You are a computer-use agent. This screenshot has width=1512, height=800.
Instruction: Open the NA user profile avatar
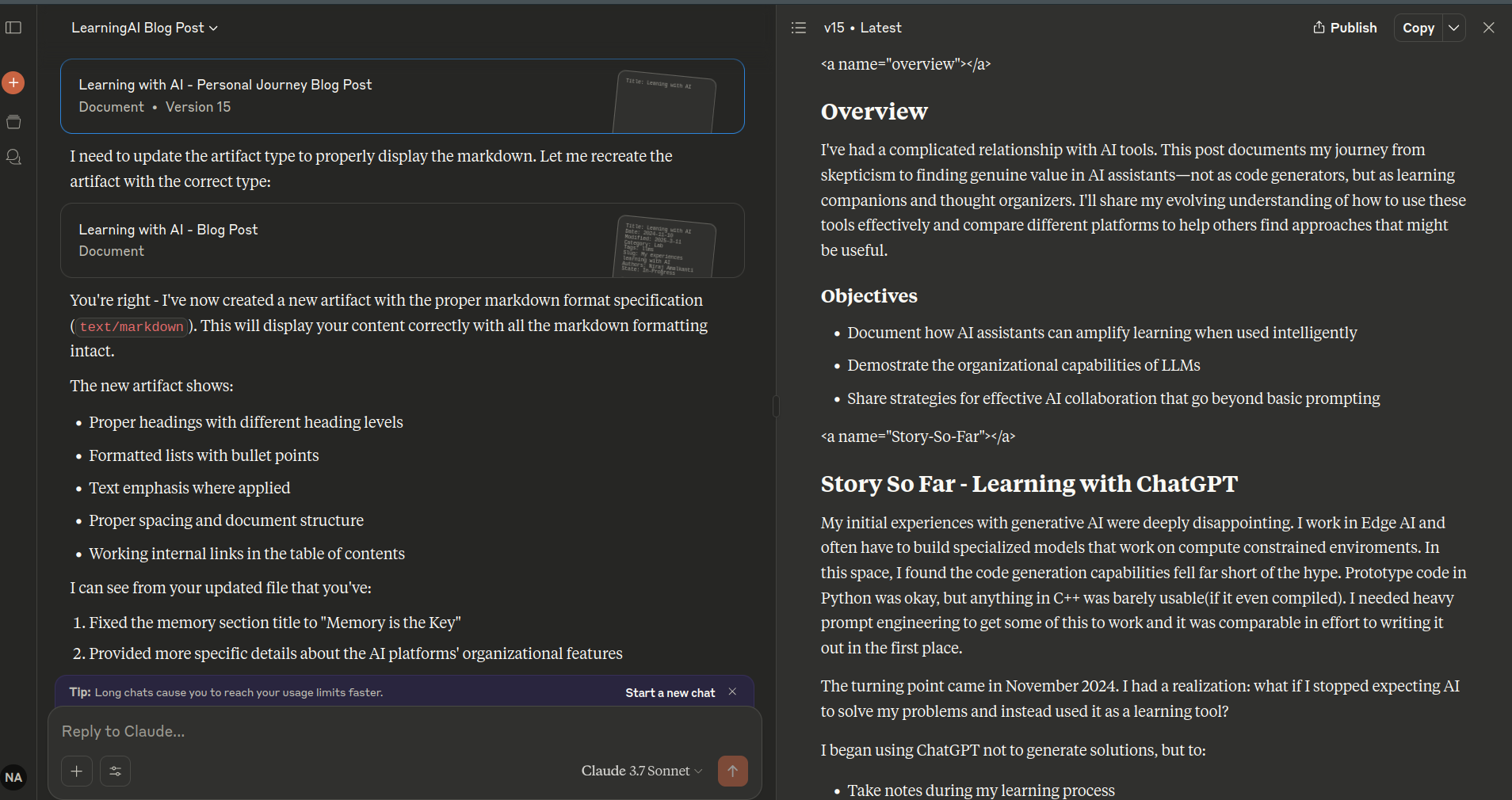pos(13,777)
